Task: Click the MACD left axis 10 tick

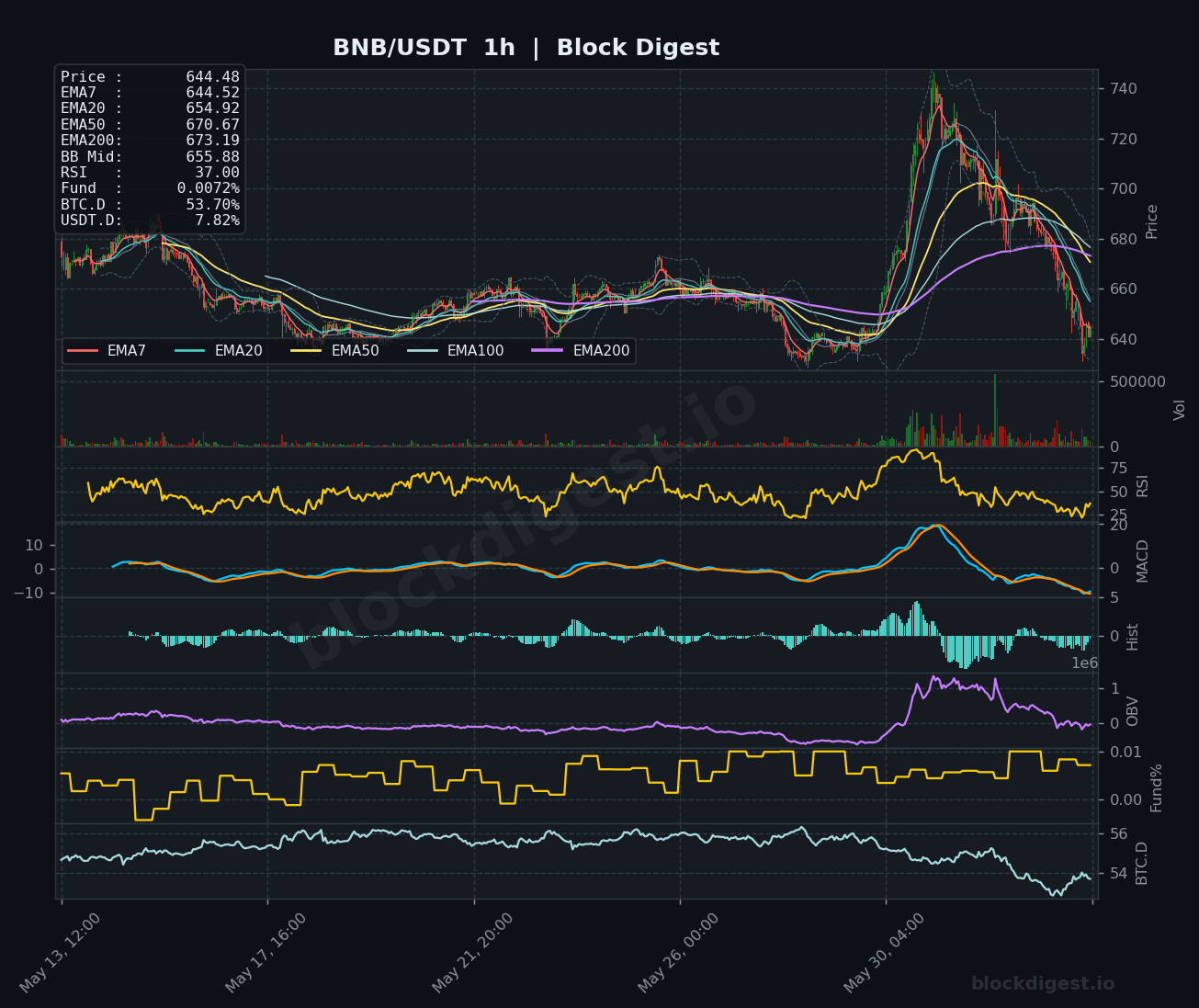Action: 33,546
